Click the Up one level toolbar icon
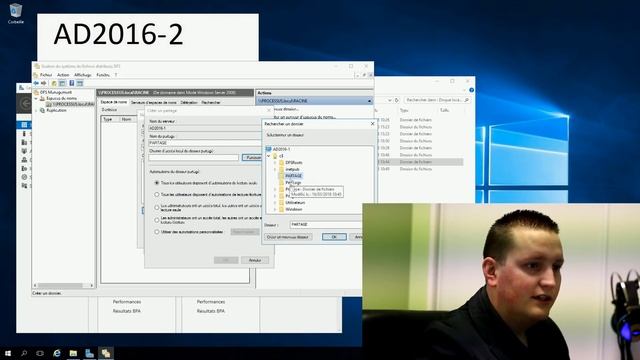The width and height of the screenshot is (640, 360). click(54, 83)
